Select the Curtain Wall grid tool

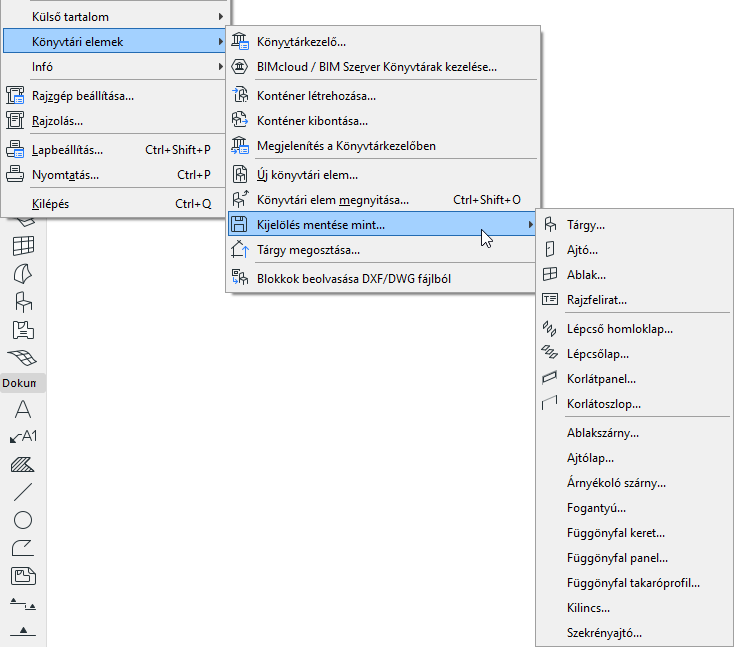click(x=23, y=246)
